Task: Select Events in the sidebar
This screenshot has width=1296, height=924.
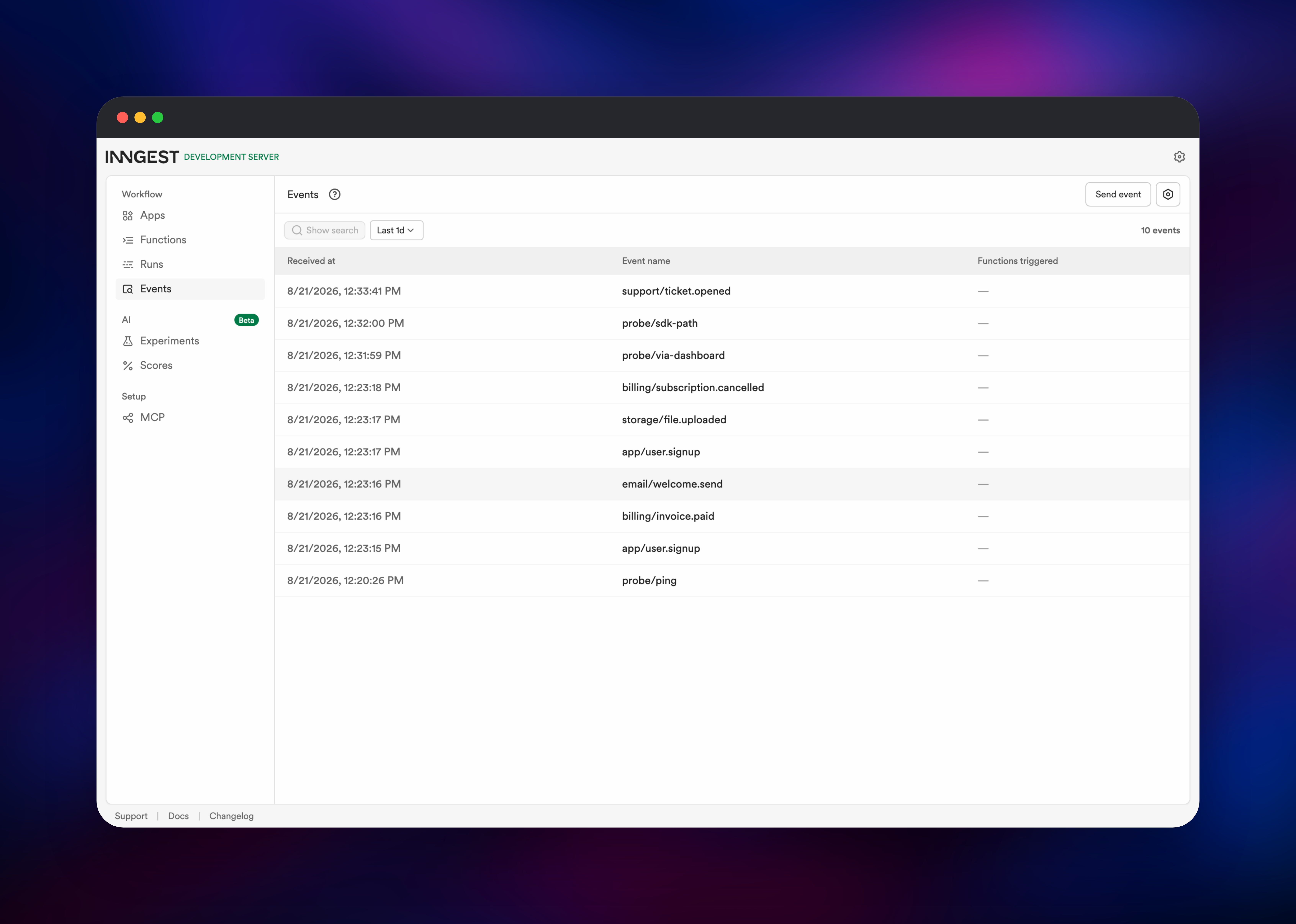Action: [x=190, y=289]
